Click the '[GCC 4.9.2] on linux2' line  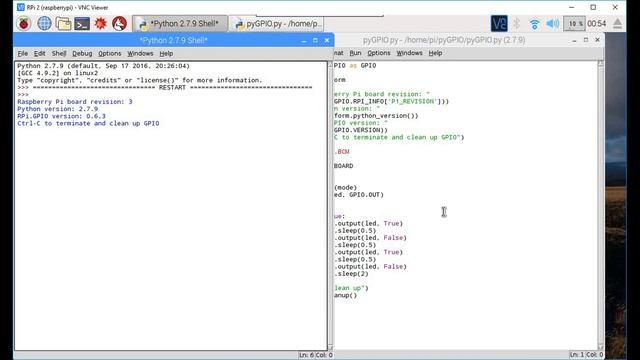pos(58,73)
